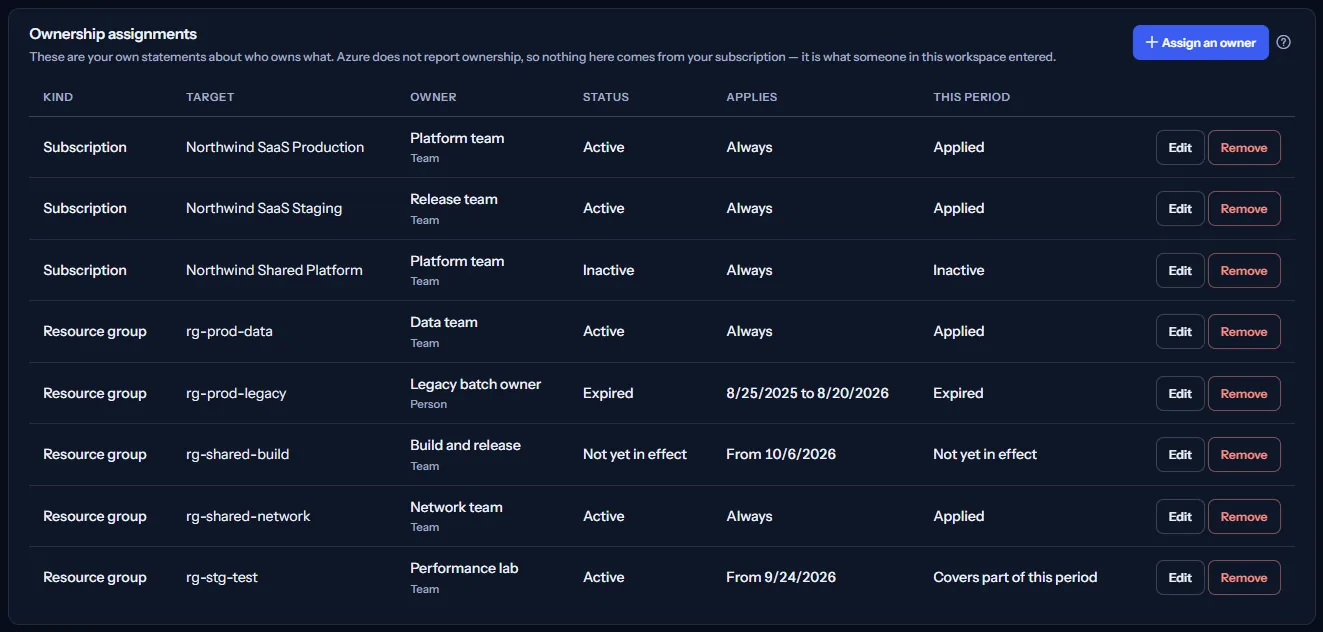The image size is (1323, 632).
Task: Click the Build and release owner name
Action: point(465,445)
